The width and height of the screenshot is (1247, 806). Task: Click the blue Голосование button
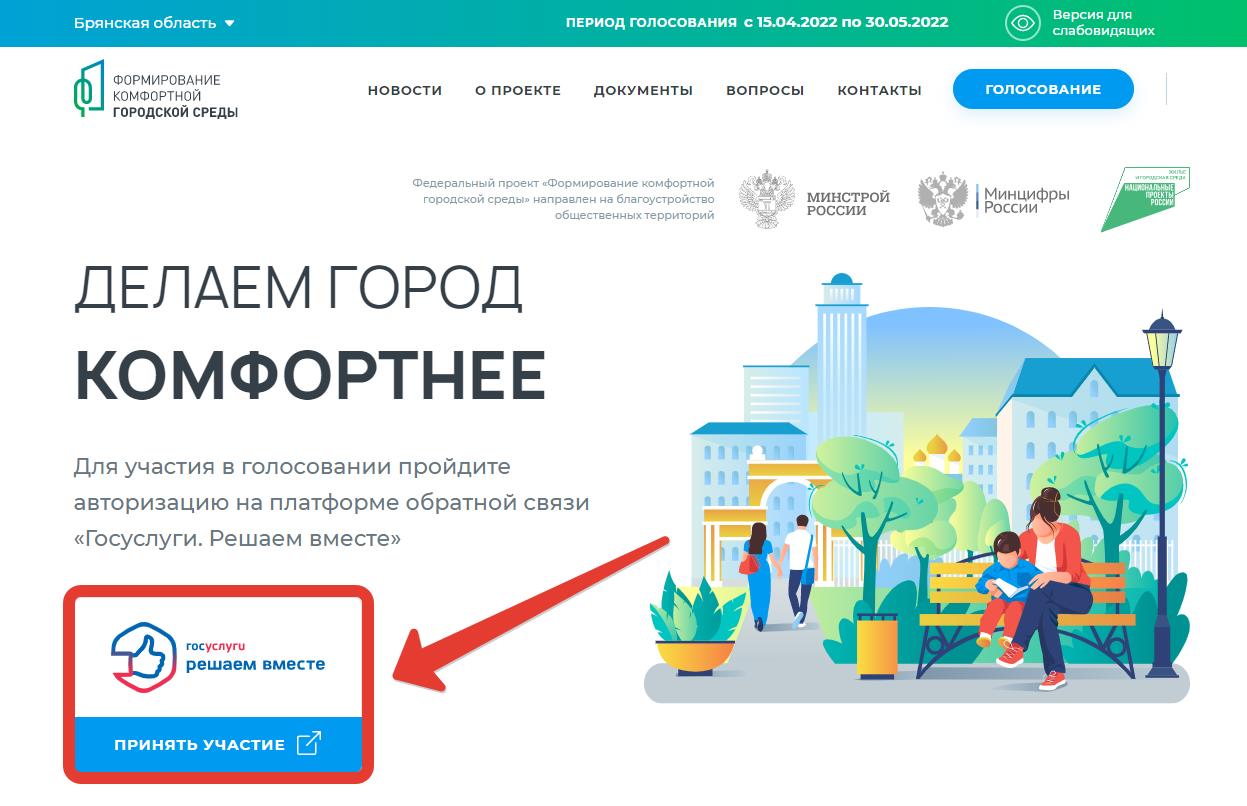pos(1043,89)
